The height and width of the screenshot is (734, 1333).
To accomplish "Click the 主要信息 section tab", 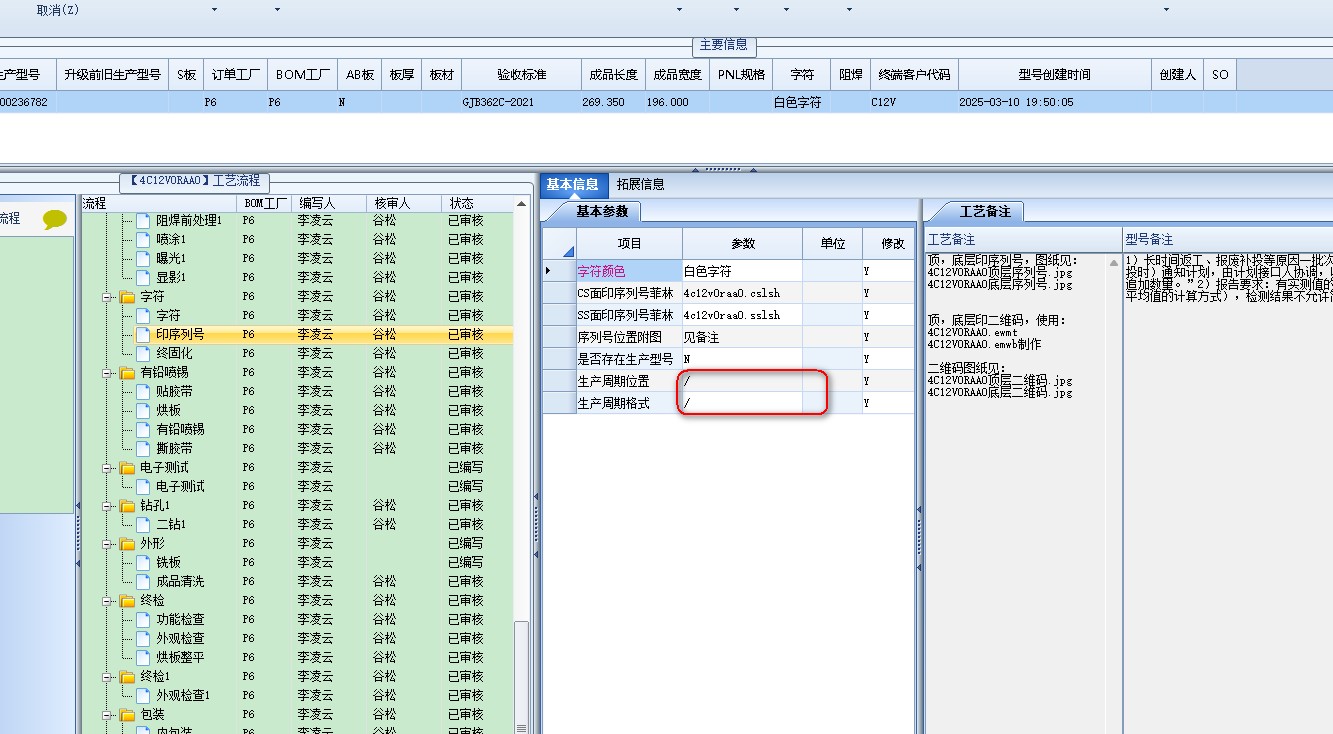I will pyautogui.click(x=723, y=45).
